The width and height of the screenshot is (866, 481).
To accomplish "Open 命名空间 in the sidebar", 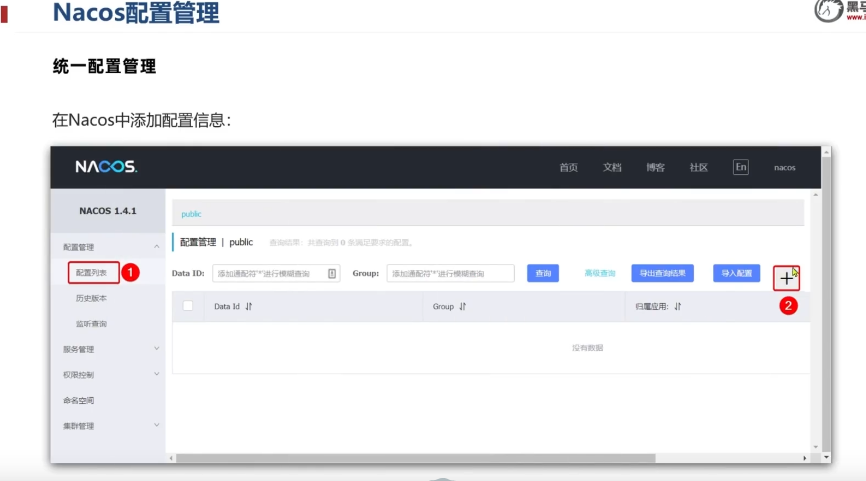I will (x=78, y=400).
